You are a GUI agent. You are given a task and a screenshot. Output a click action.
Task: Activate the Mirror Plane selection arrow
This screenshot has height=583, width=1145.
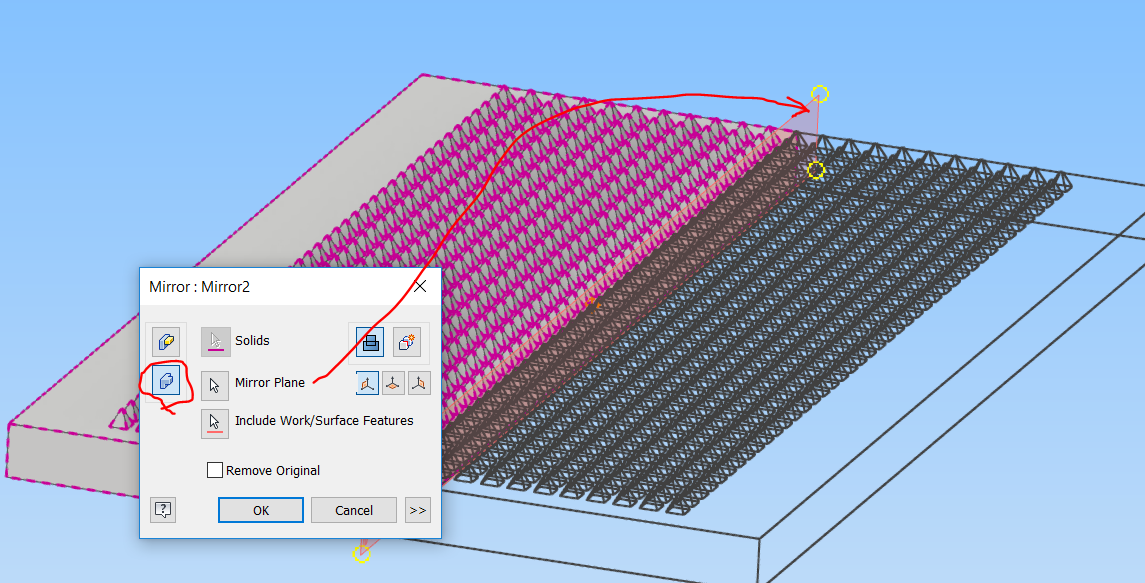[215, 383]
